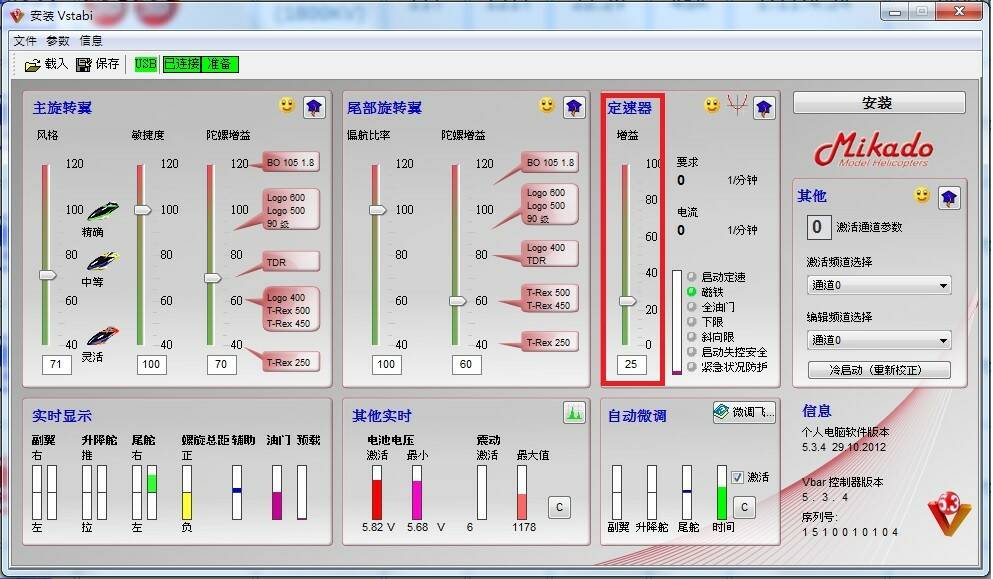
Task: Click the smiley icon in 尾部旋转翼 panel
Action: 547,105
